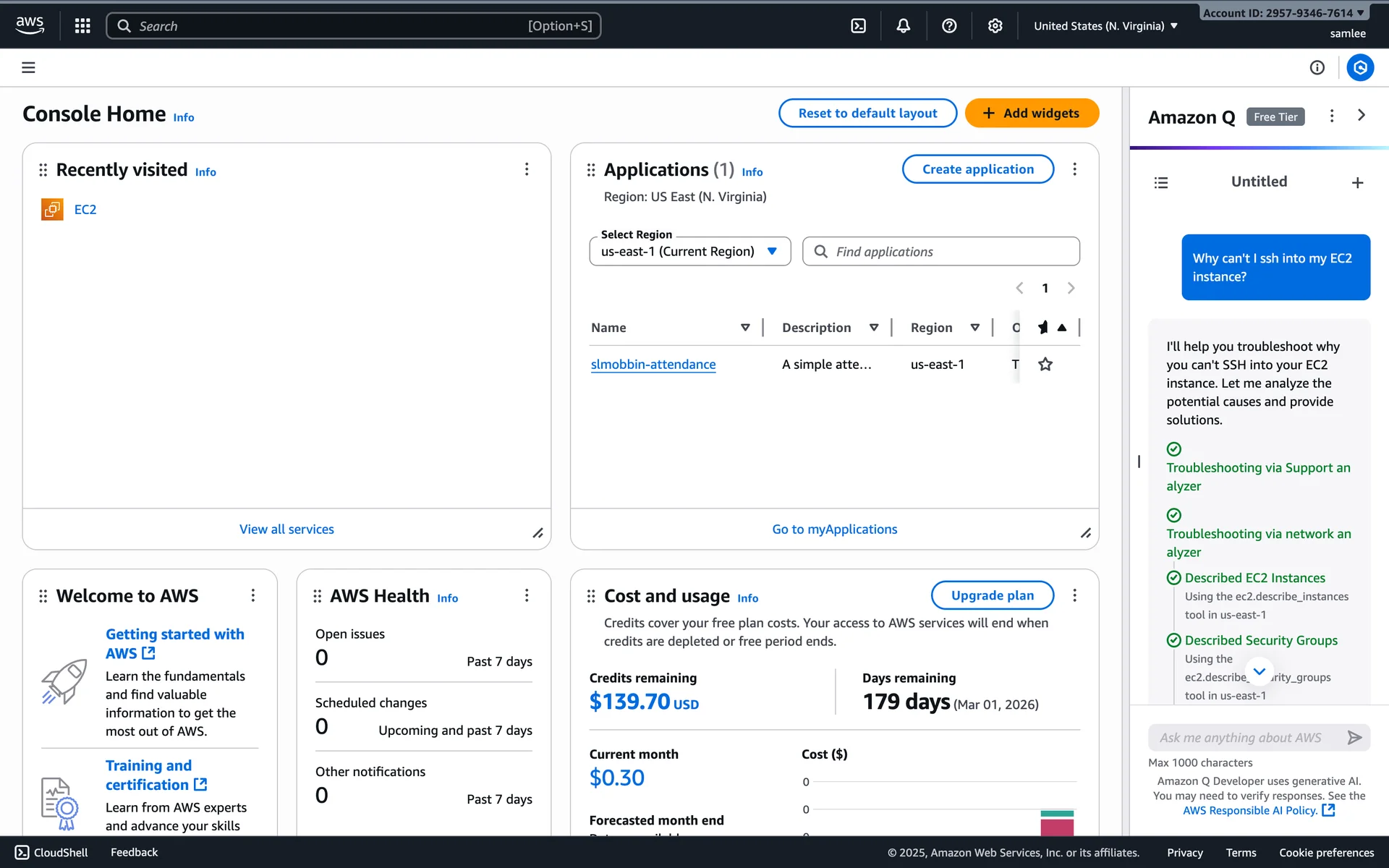
Task: Open the notifications bell
Action: (x=904, y=26)
